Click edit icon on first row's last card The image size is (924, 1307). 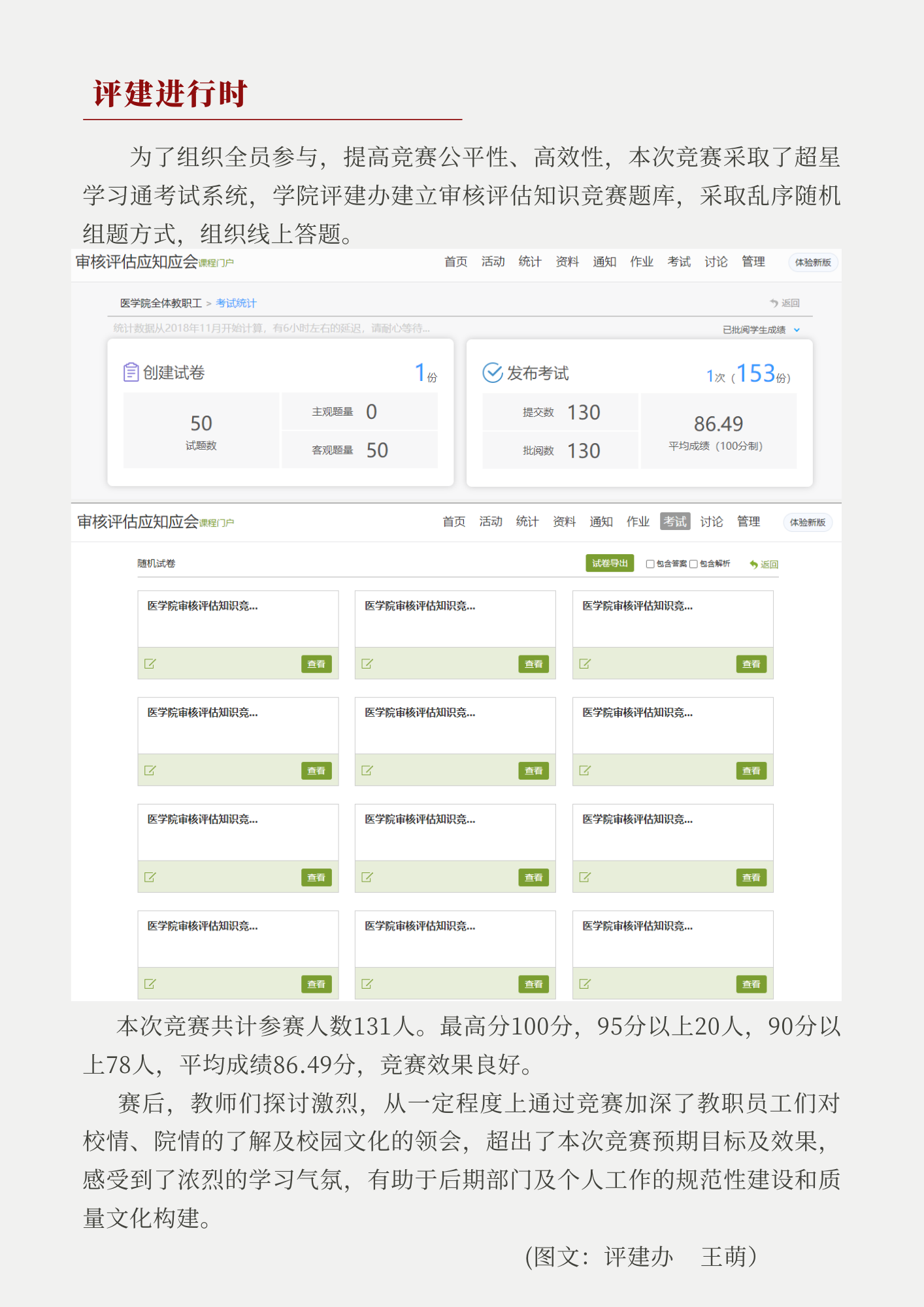[x=585, y=664]
